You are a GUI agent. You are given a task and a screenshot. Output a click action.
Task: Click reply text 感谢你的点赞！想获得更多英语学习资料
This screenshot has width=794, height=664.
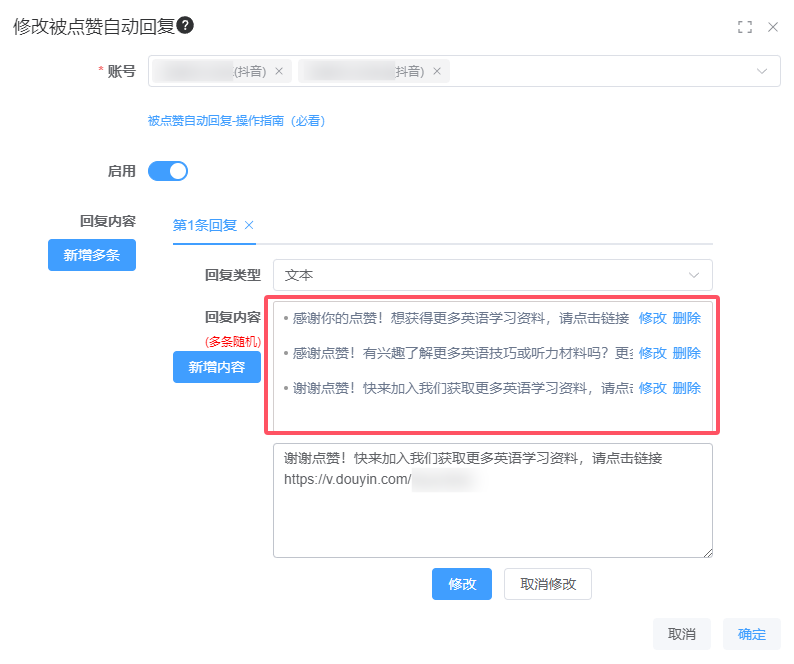(461, 318)
